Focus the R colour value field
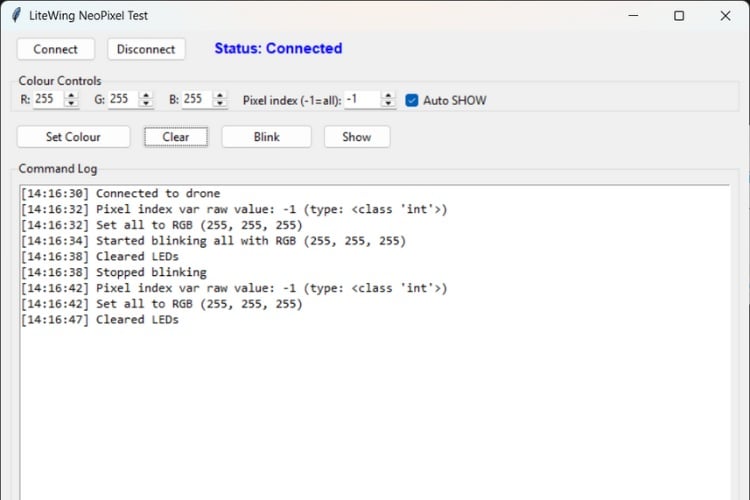Screen dimensions: 750x500 (x=47, y=100)
